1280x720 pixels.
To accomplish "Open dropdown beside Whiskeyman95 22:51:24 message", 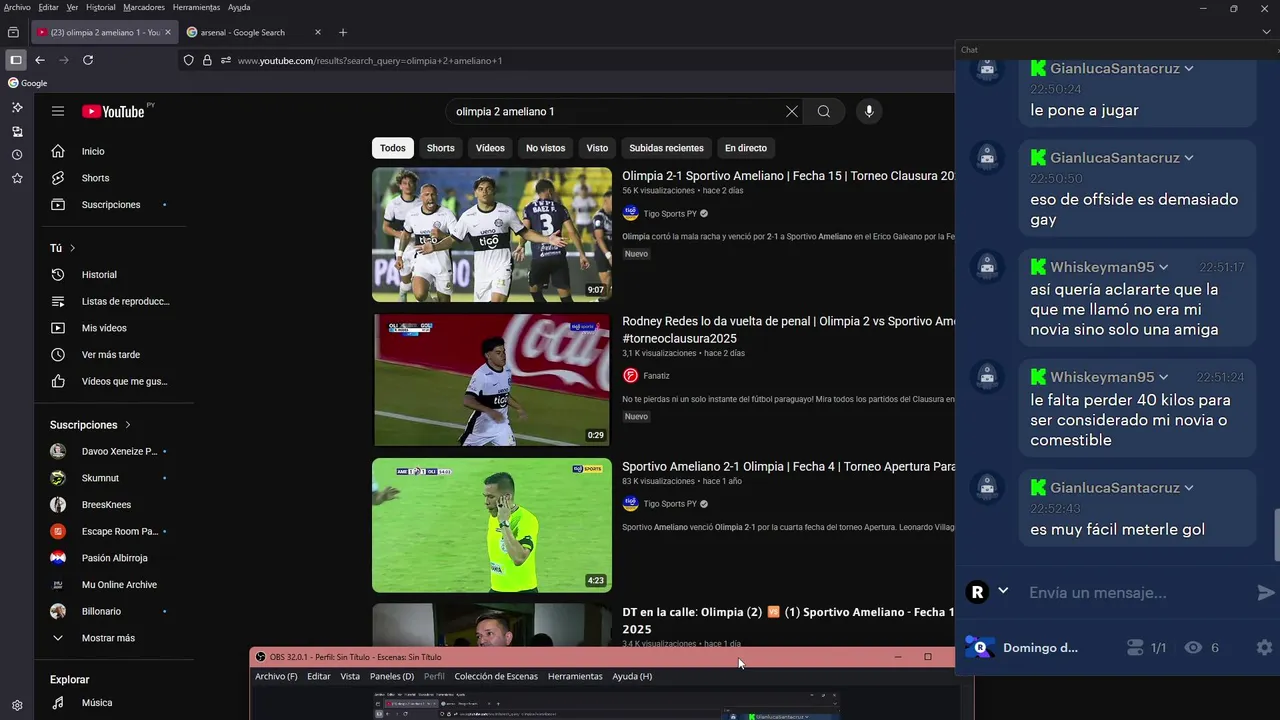I will pyautogui.click(x=1164, y=377).
